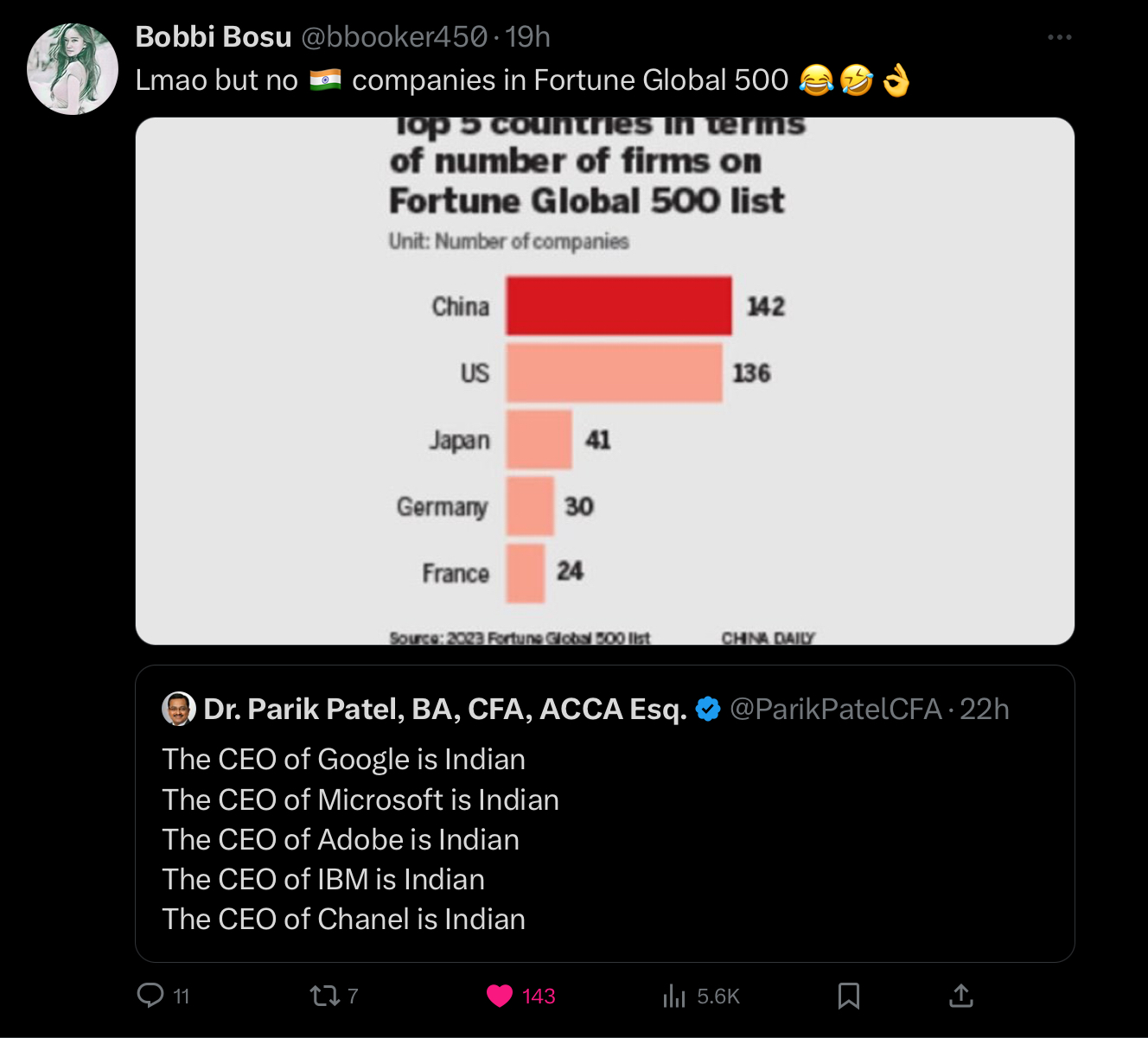The width and height of the screenshot is (1148, 1038).
Task: Open the @ParikPatelCFA handle
Action: [835, 710]
